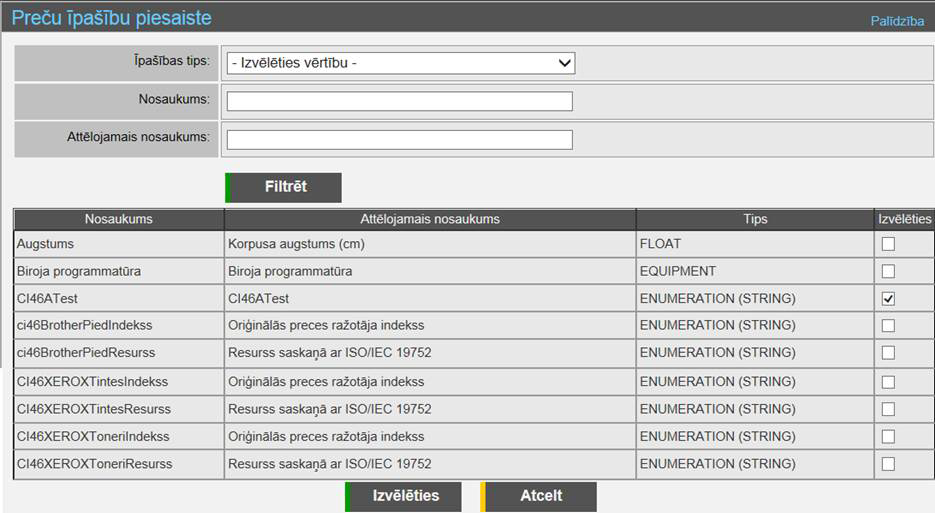The height and width of the screenshot is (513, 935).
Task: Uncheck the CI46ATest row checkbox
Action: tap(888, 298)
